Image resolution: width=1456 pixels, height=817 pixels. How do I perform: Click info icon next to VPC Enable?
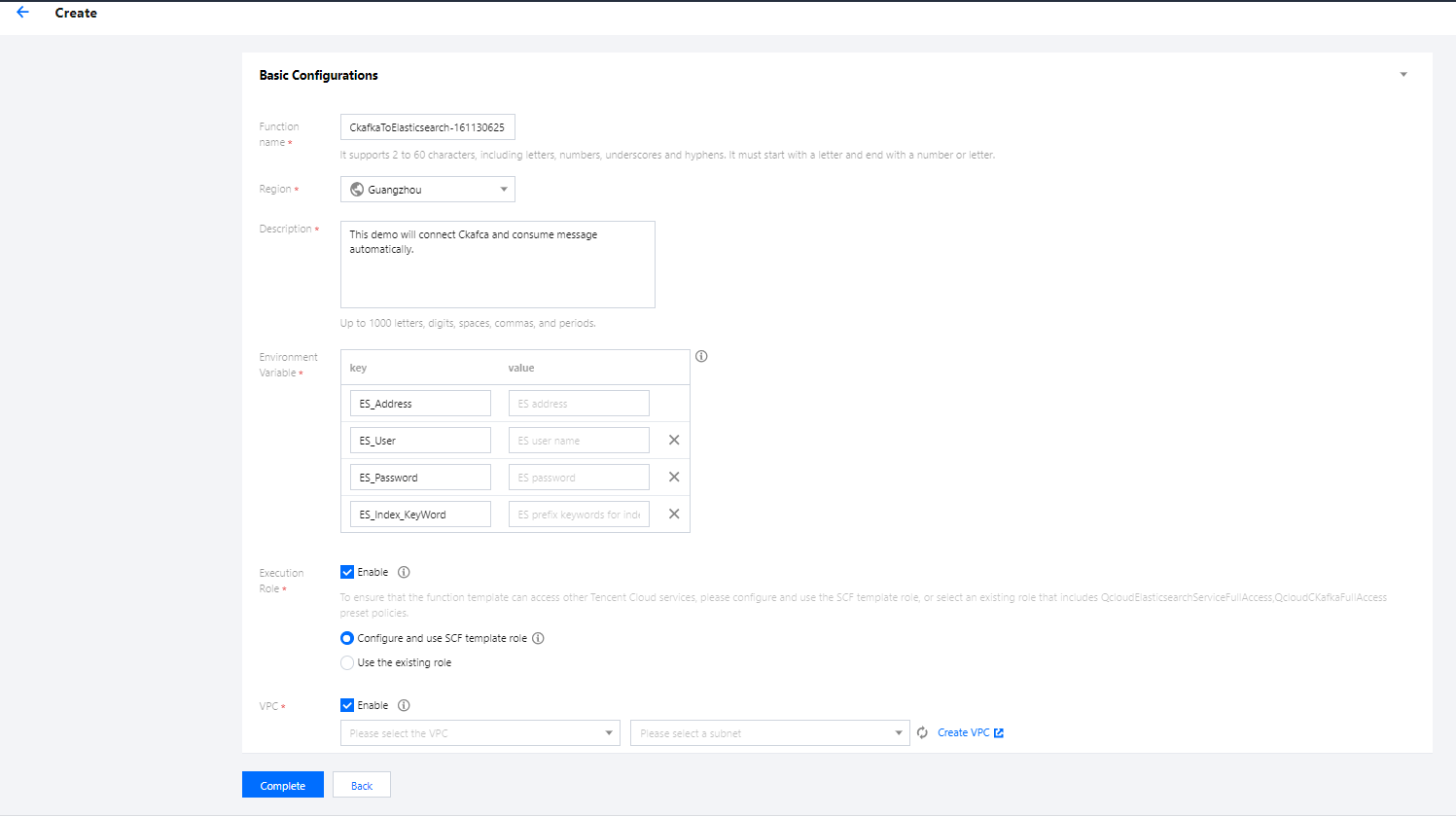[404, 706]
